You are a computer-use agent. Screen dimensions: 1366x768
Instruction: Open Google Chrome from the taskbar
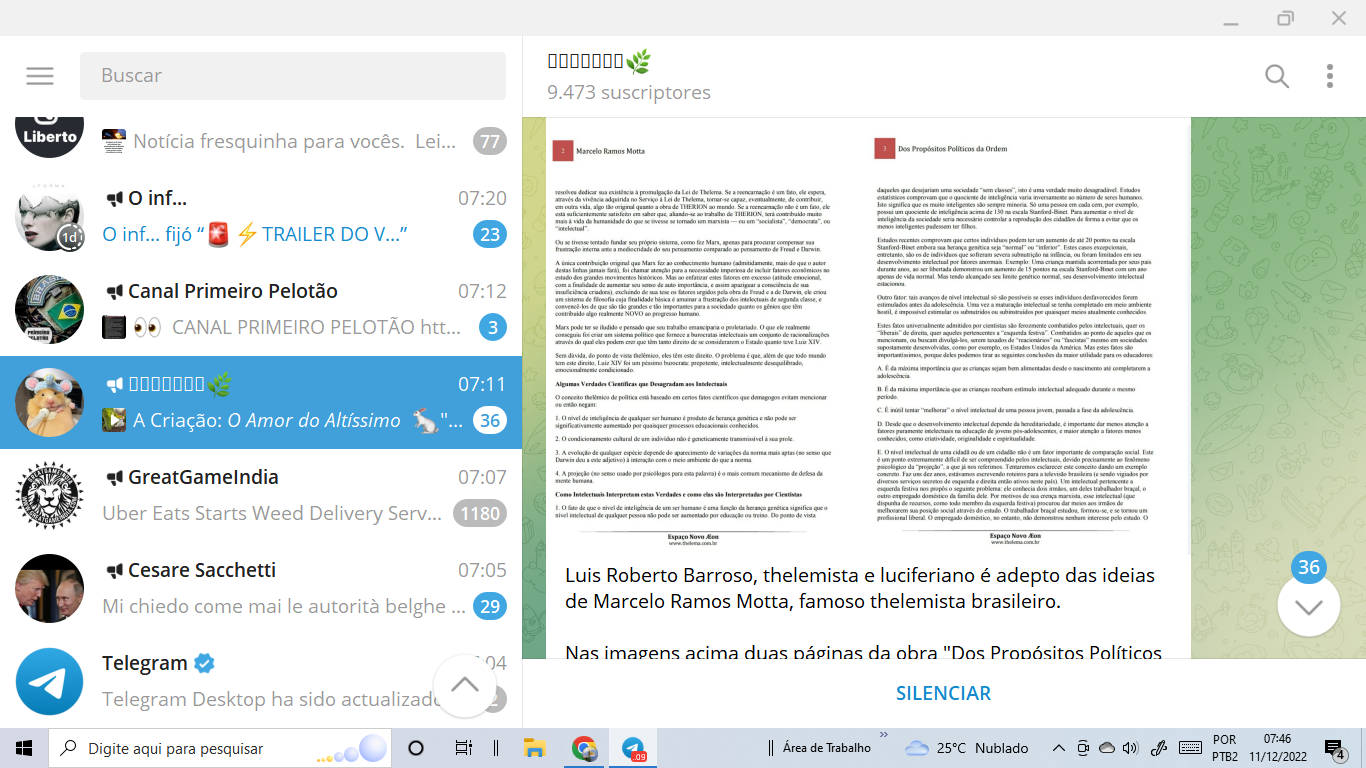[x=584, y=748]
